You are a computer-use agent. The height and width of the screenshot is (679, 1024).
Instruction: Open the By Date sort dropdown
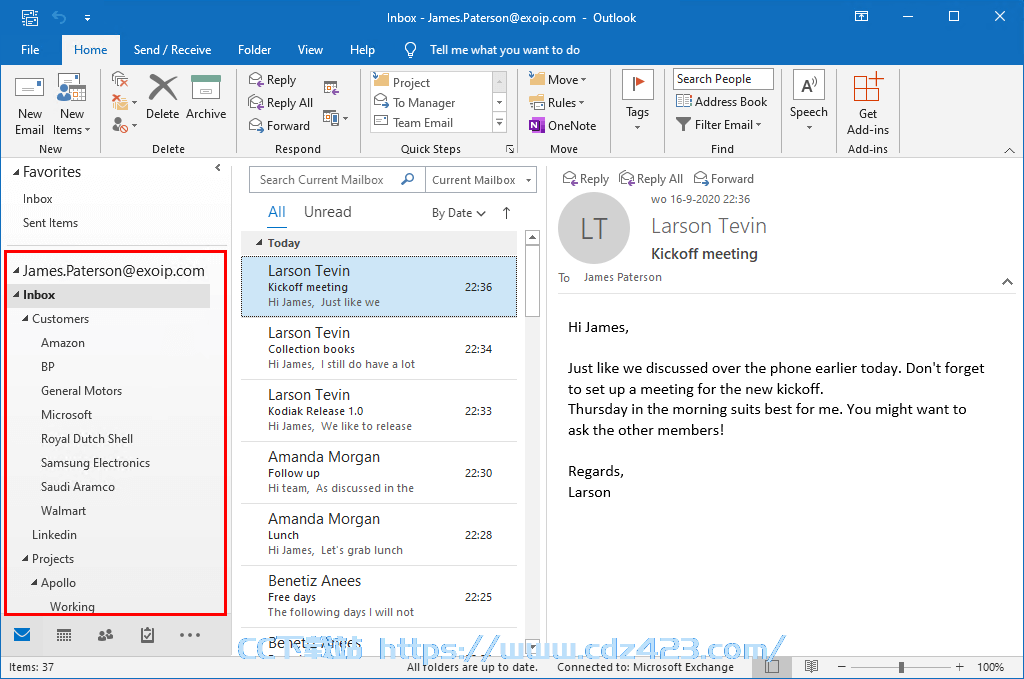click(458, 213)
